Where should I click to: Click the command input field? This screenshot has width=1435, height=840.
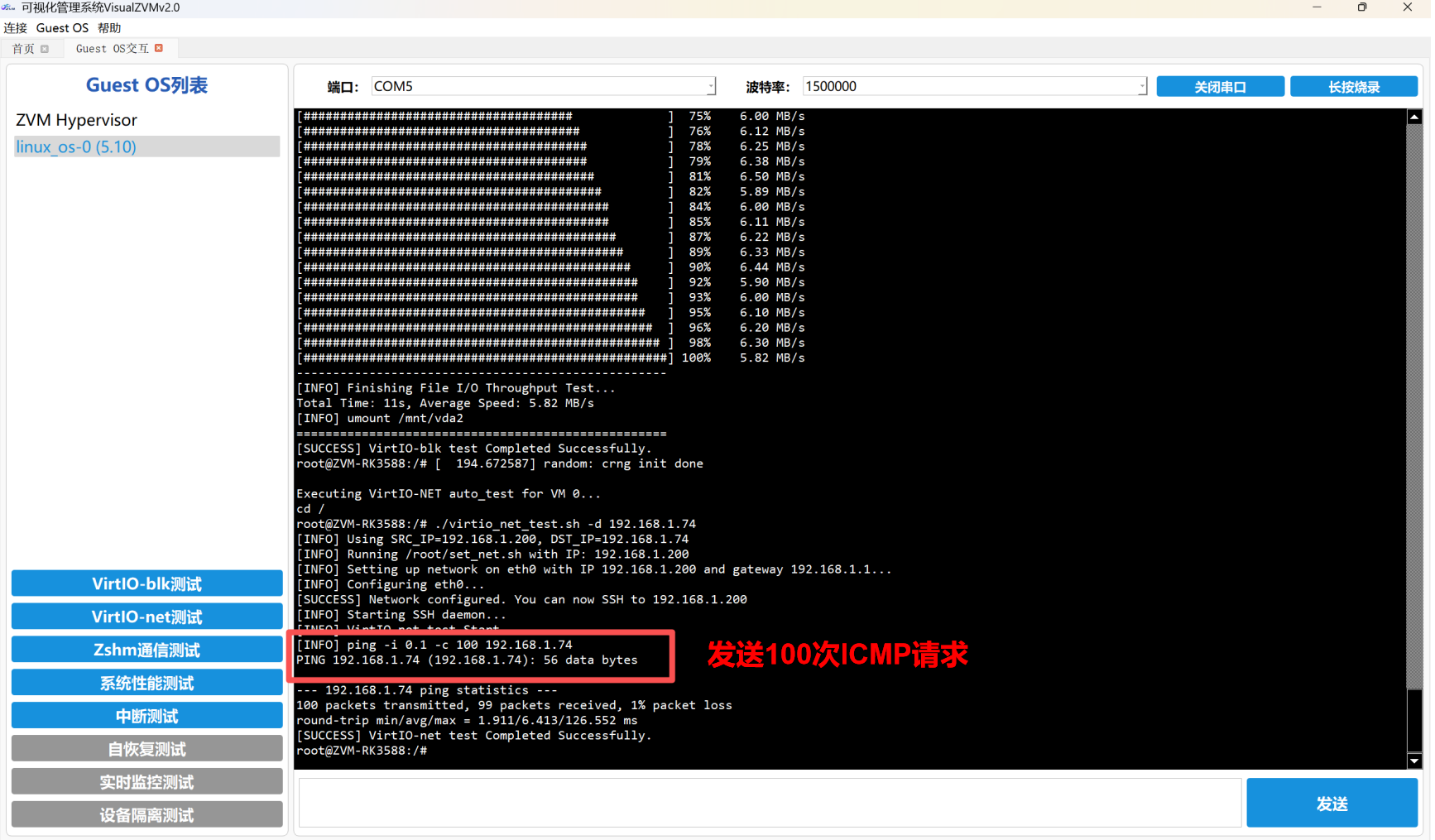(x=770, y=802)
